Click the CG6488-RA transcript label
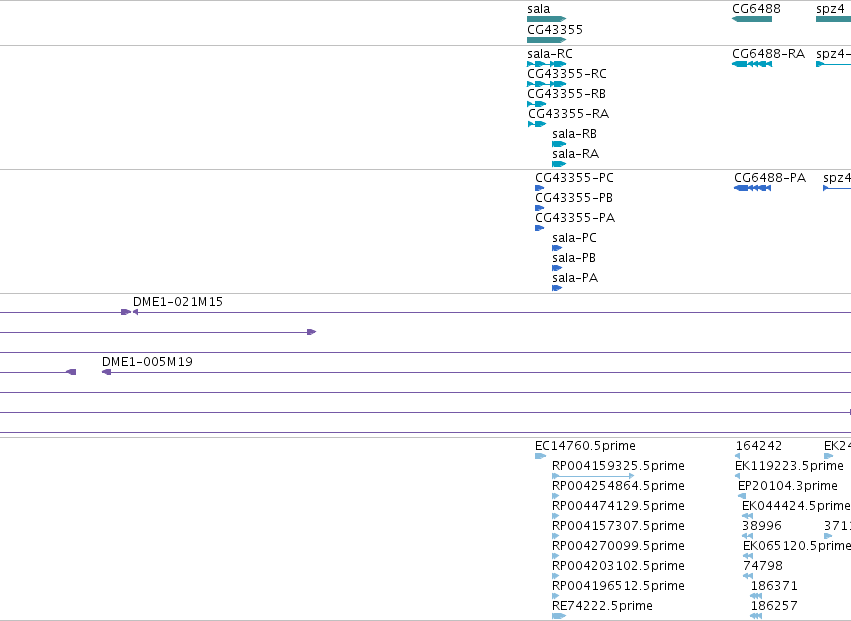Screen dimensions: 851x621 point(768,54)
